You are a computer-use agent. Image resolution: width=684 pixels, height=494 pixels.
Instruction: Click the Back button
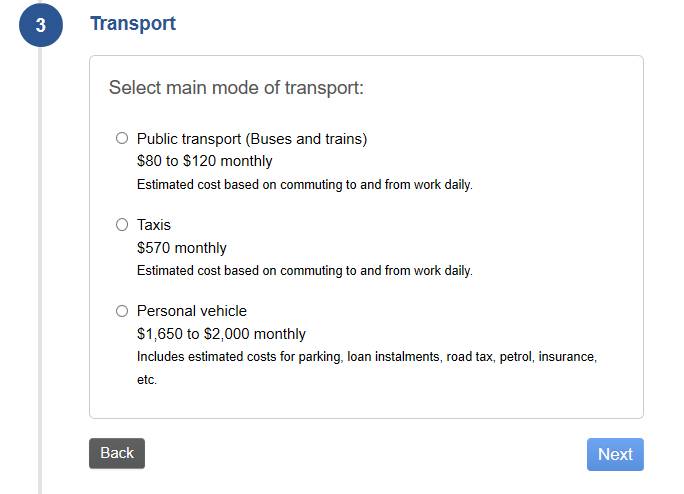(117, 453)
